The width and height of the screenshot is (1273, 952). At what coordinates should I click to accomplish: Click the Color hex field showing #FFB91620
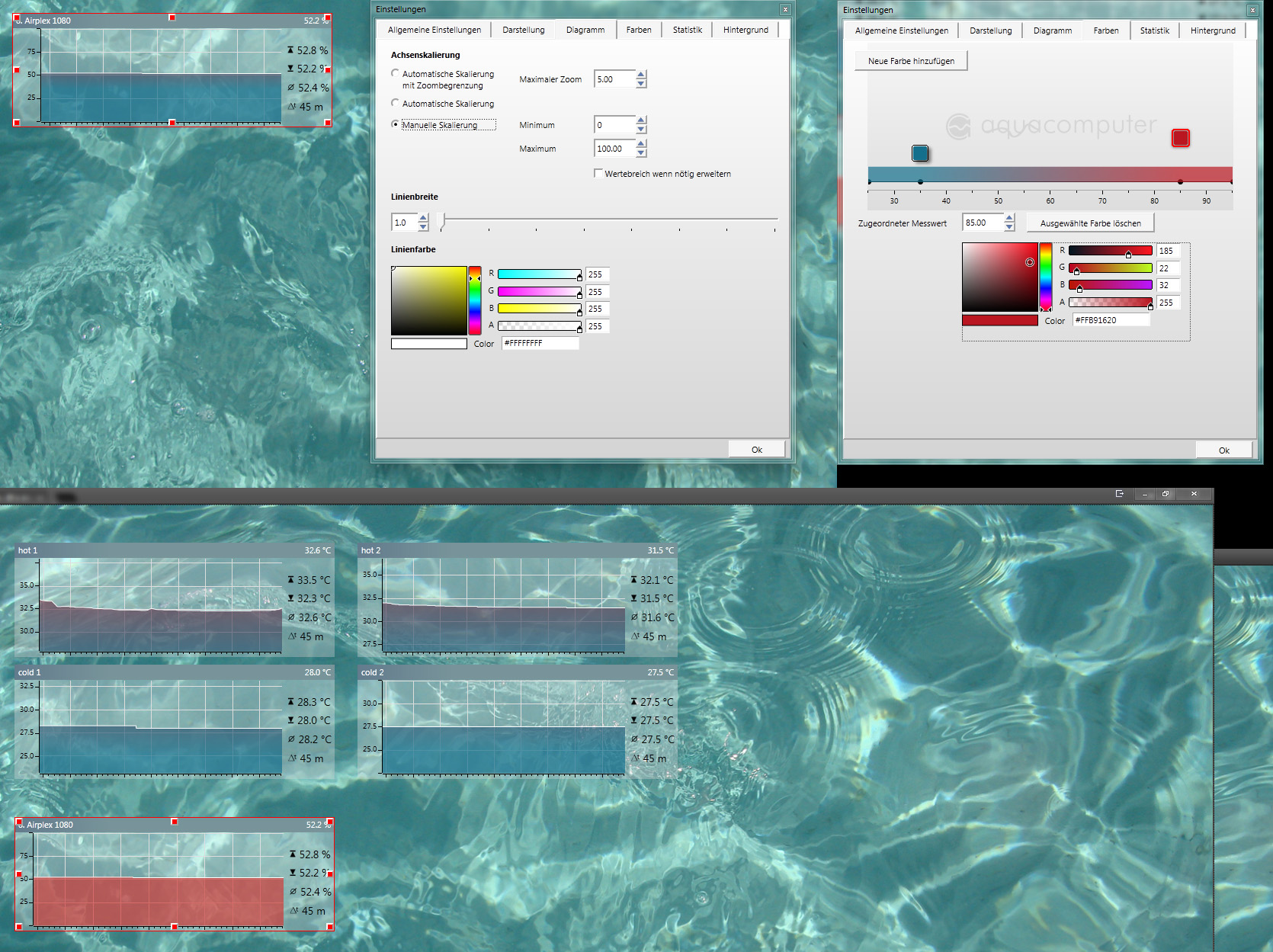tap(1111, 320)
